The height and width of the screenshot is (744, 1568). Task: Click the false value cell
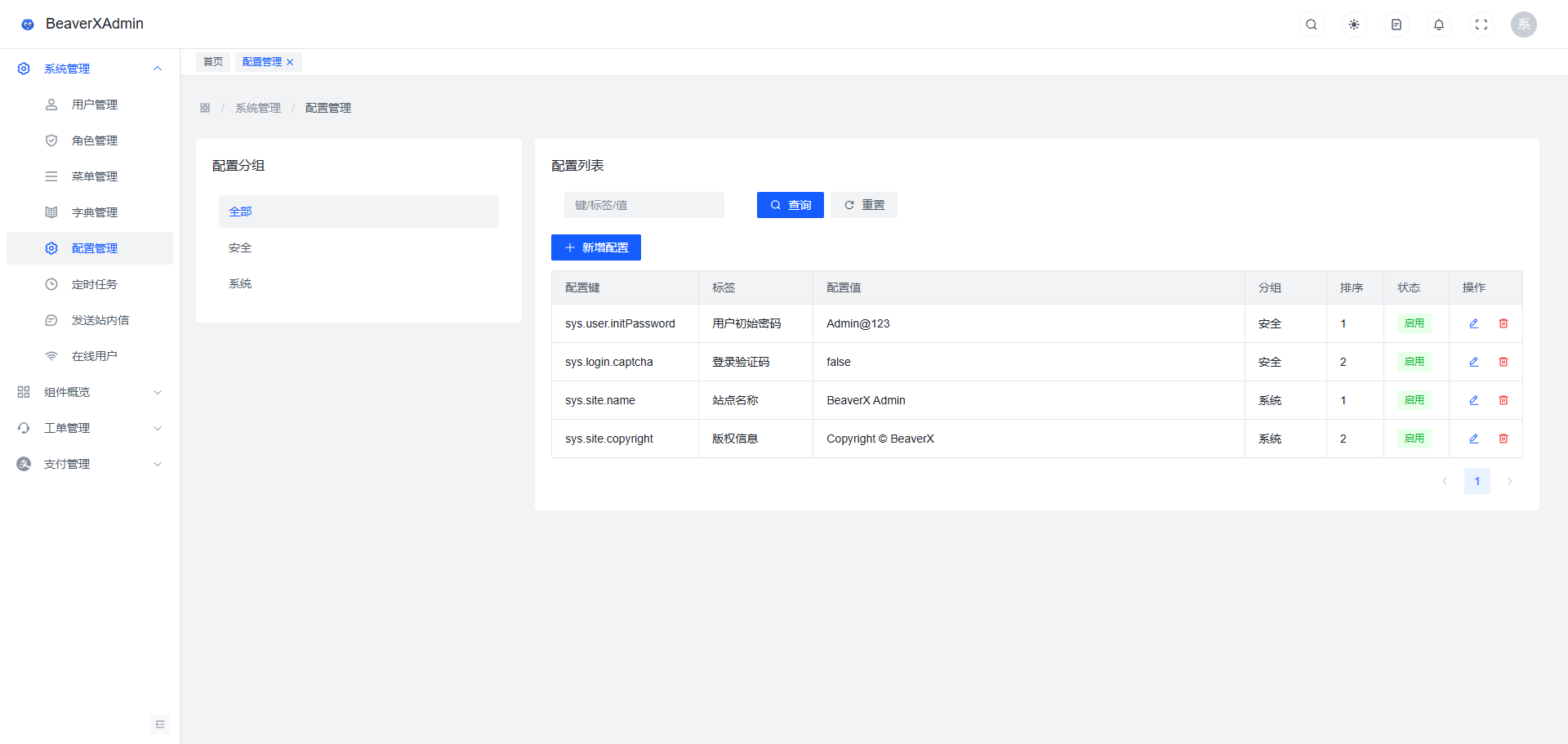[x=1029, y=362]
